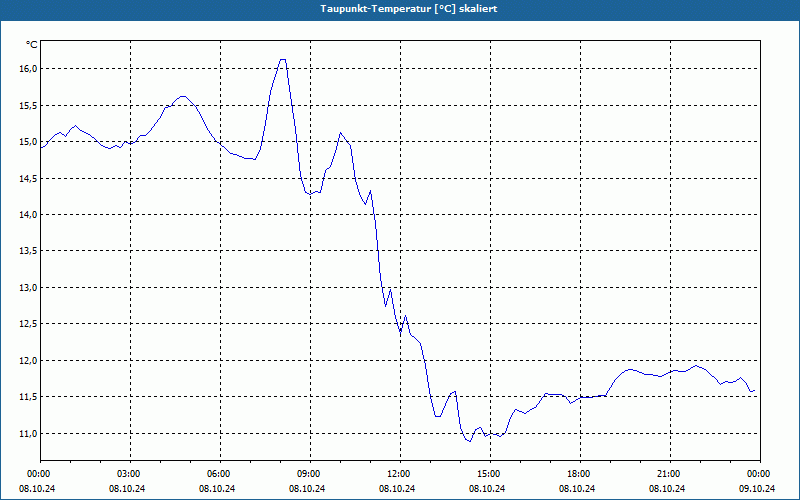Click the chart title 'Taupunkt-Temperatur [°C] skaliert'

coord(409,9)
